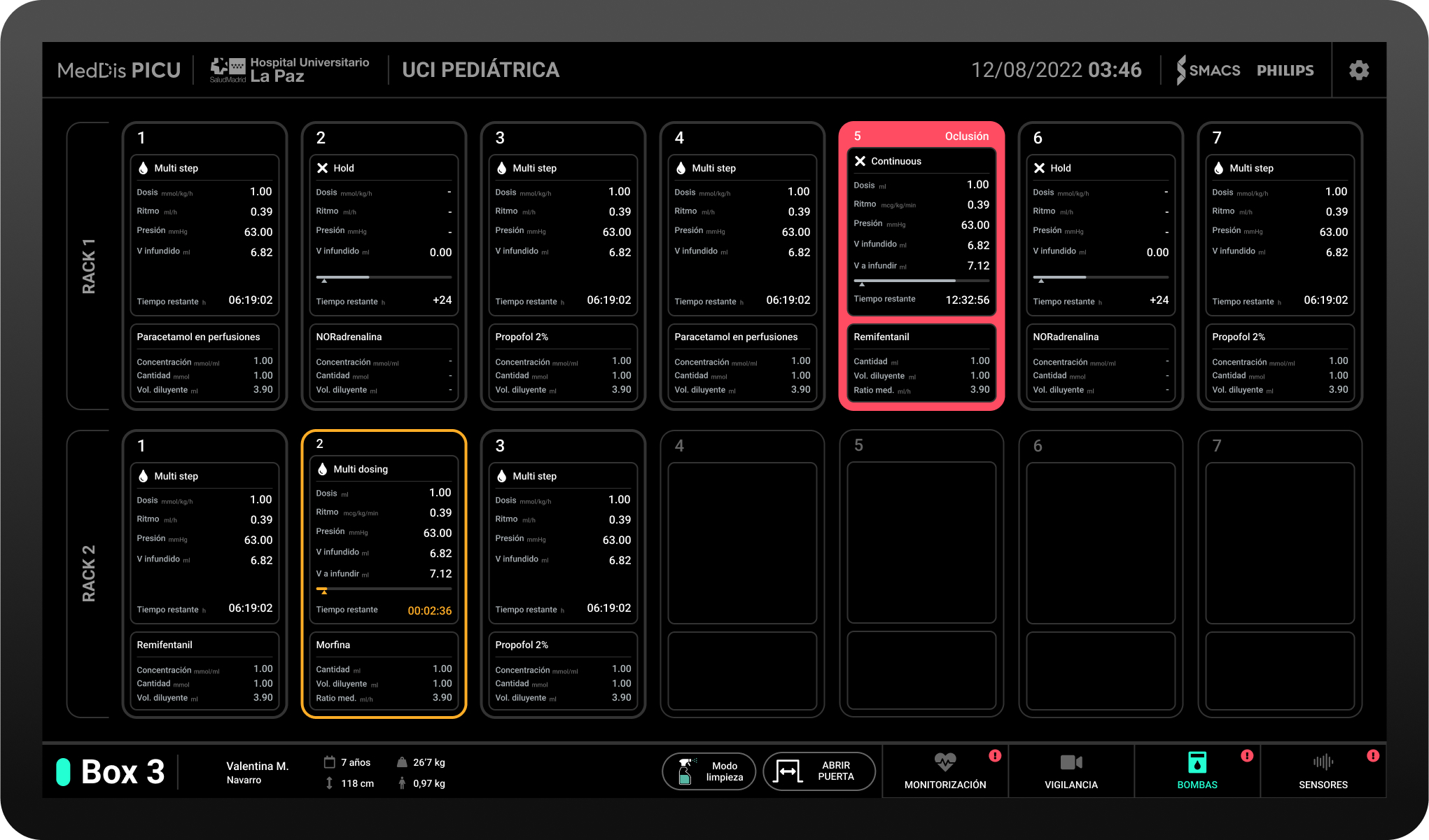
Task: Open the settings gear icon
Action: click(x=1358, y=70)
